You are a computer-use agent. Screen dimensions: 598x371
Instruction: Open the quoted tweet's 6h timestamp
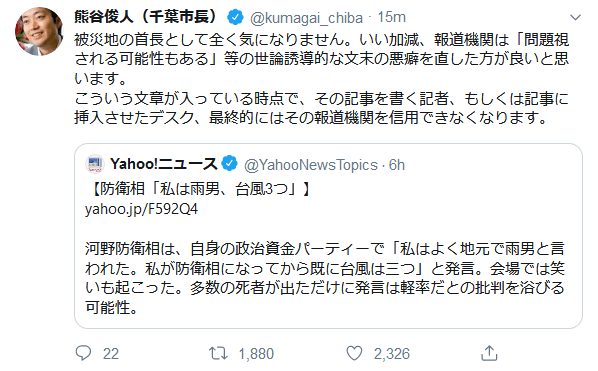[397, 165]
